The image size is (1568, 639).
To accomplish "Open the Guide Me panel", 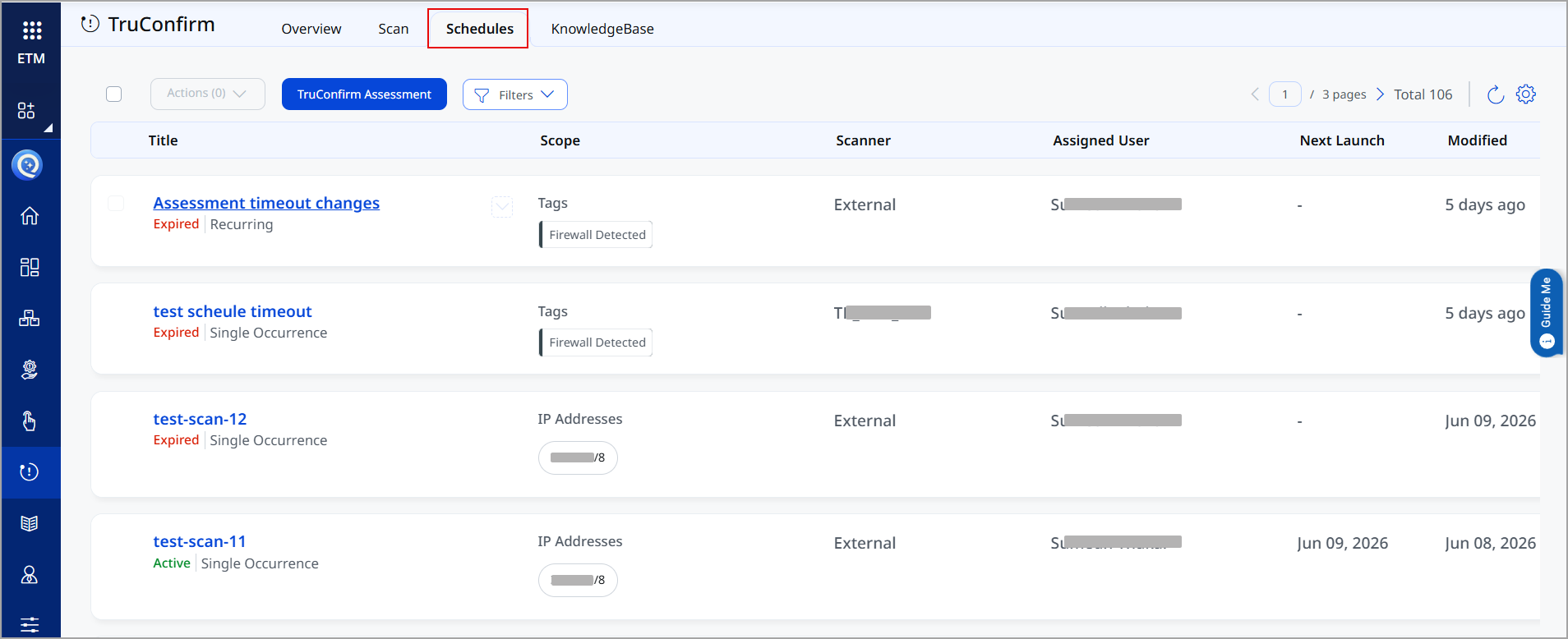I will coord(1547,313).
